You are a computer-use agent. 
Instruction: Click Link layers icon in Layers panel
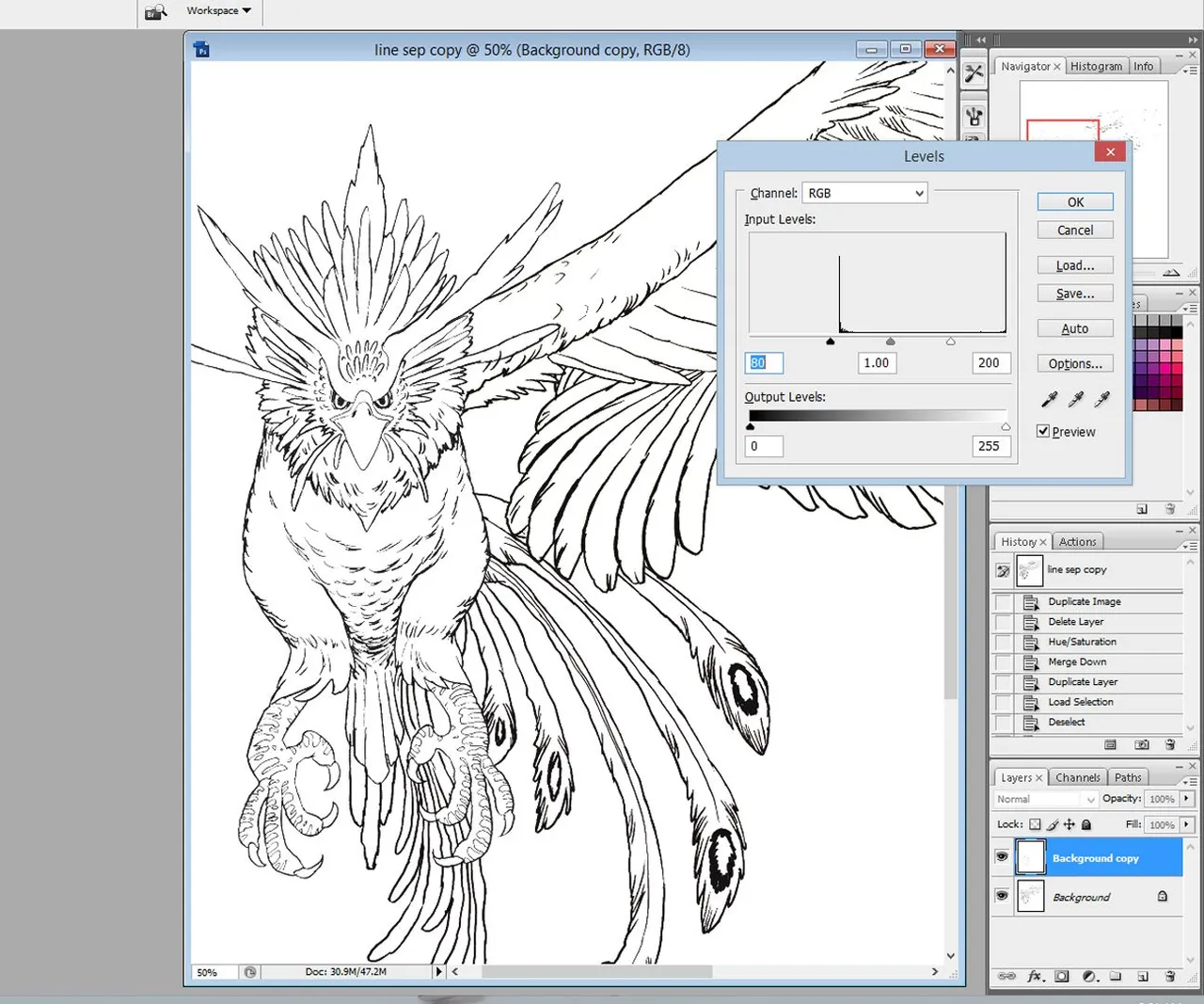coord(1006,977)
